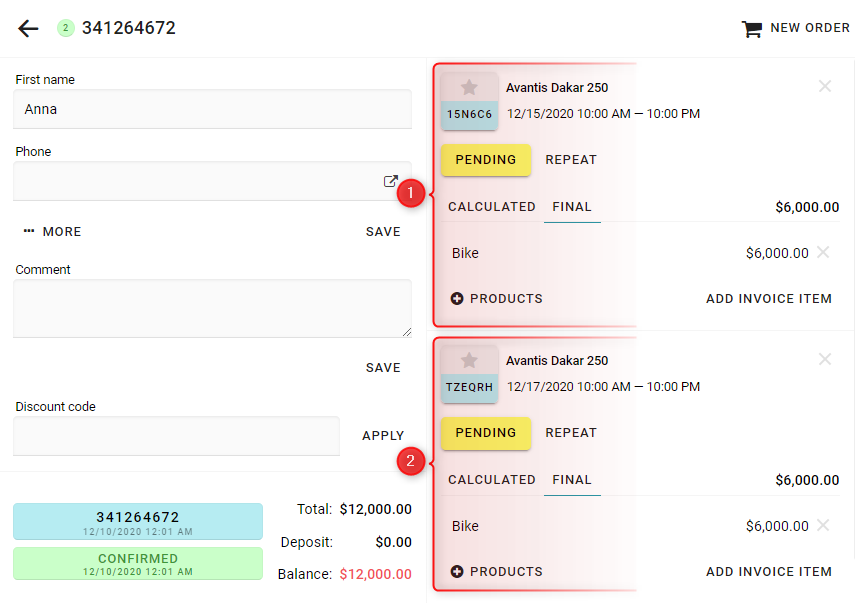
Task: Remove the 12/17/2020 booking with its X icon
Action: coord(824,359)
